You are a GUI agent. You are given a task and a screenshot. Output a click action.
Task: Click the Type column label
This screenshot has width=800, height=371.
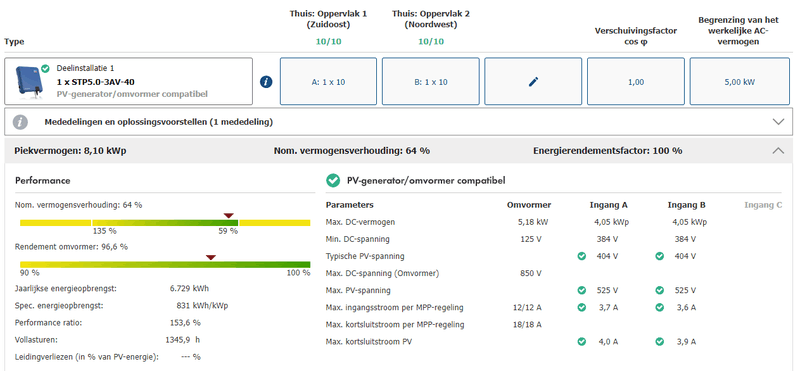[x=14, y=42]
